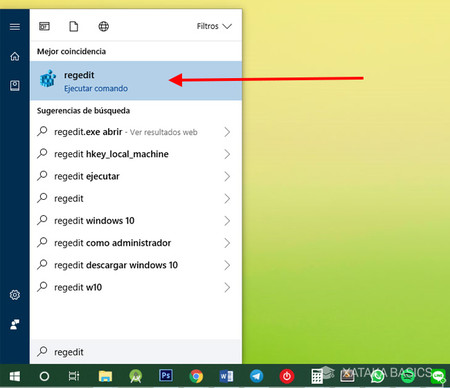Viewport: 450px width, 388px height.
Task: Open the Notebook icon in sidebar
Action: [x=15, y=86]
